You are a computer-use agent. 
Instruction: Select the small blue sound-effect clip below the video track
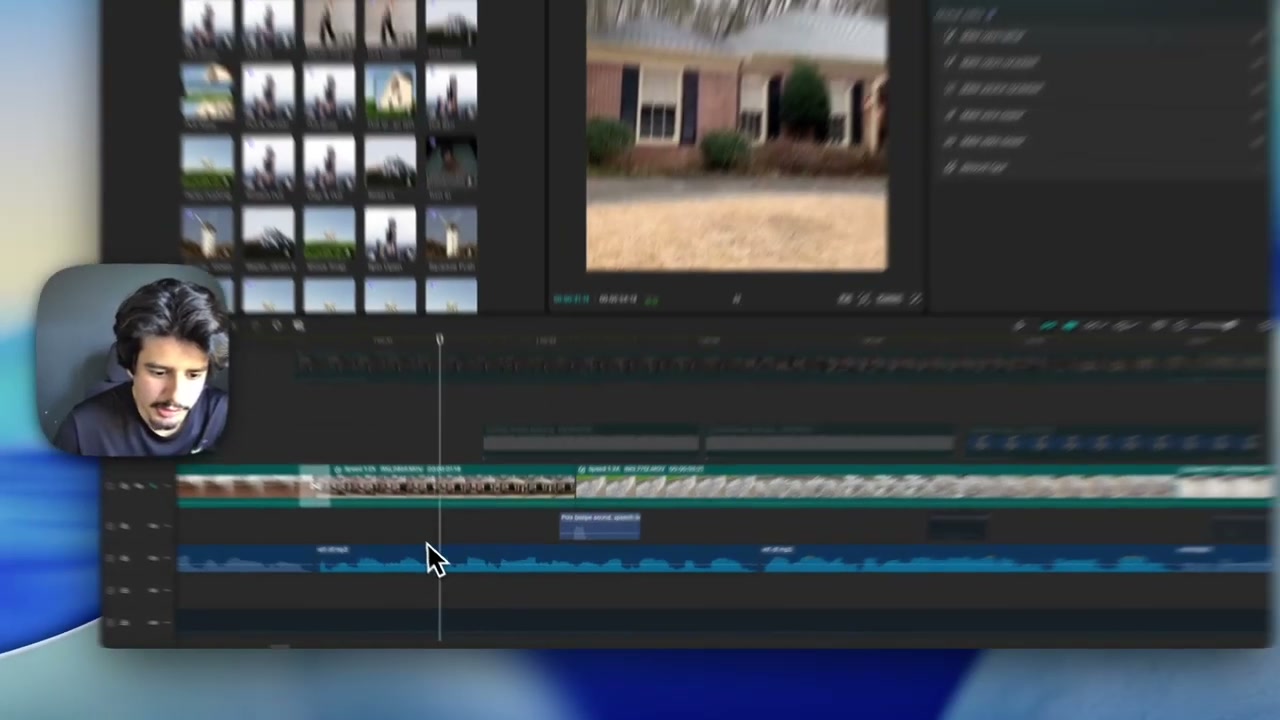click(x=600, y=525)
